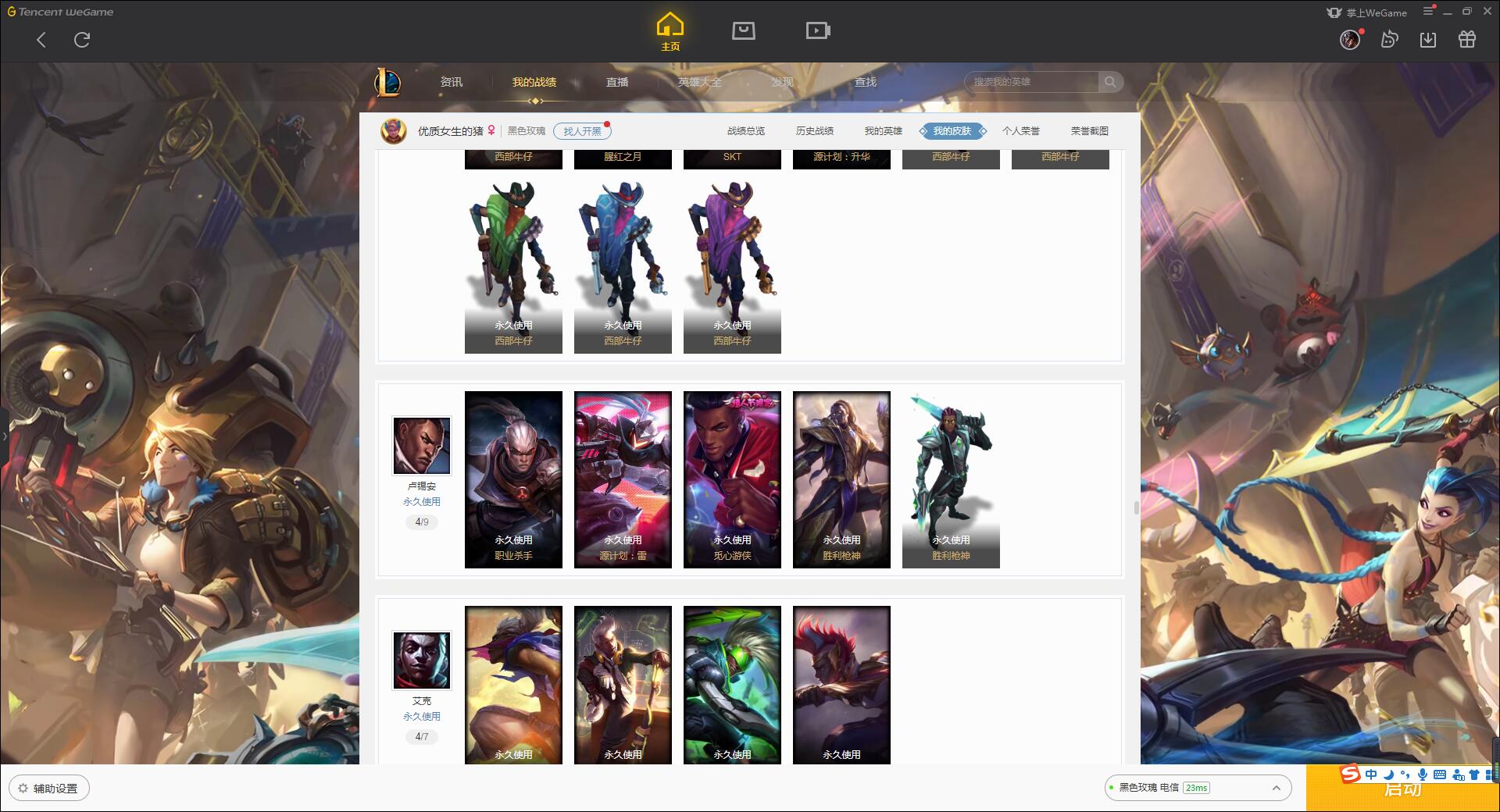Open the flame mascot icon in top-right toolbar

point(1389,39)
